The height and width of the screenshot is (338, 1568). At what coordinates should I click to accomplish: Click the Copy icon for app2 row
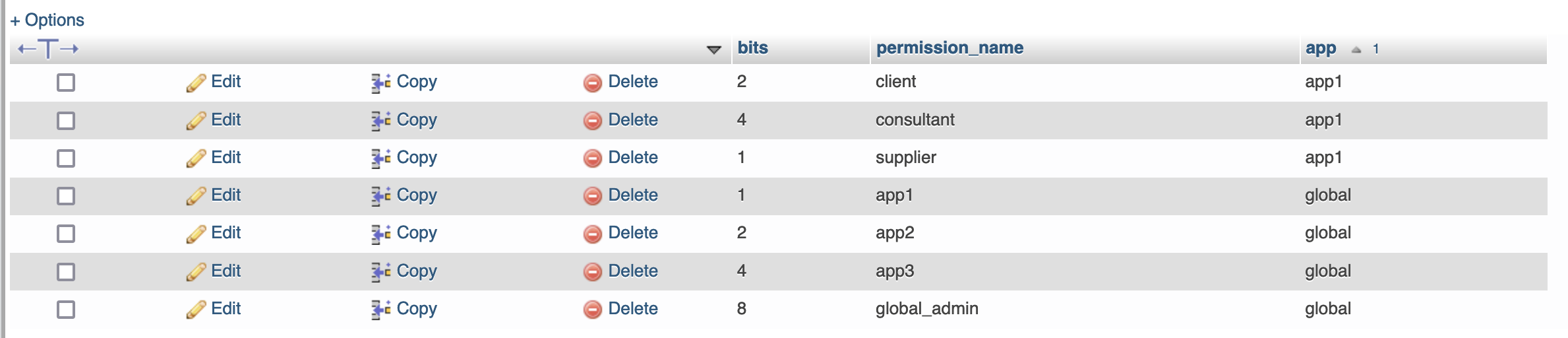380,234
